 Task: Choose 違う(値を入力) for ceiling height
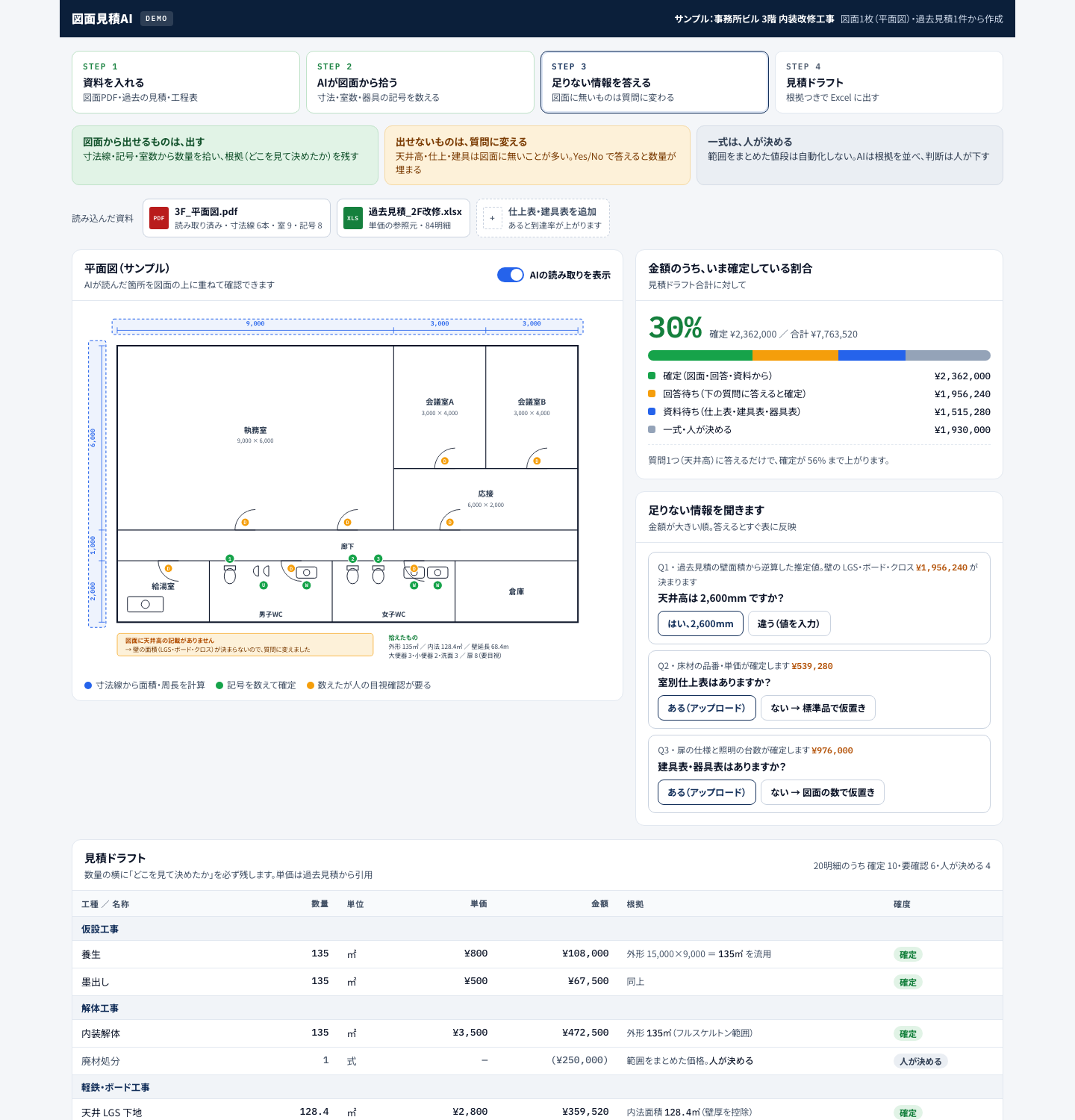tap(789, 623)
